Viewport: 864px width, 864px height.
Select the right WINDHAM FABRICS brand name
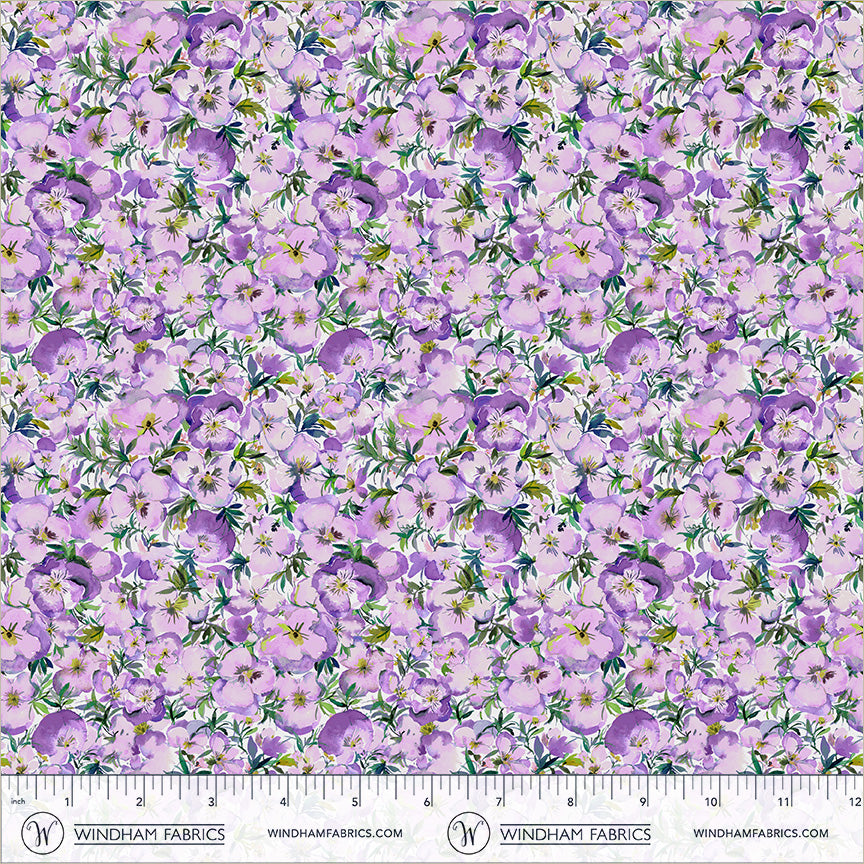point(575,833)
